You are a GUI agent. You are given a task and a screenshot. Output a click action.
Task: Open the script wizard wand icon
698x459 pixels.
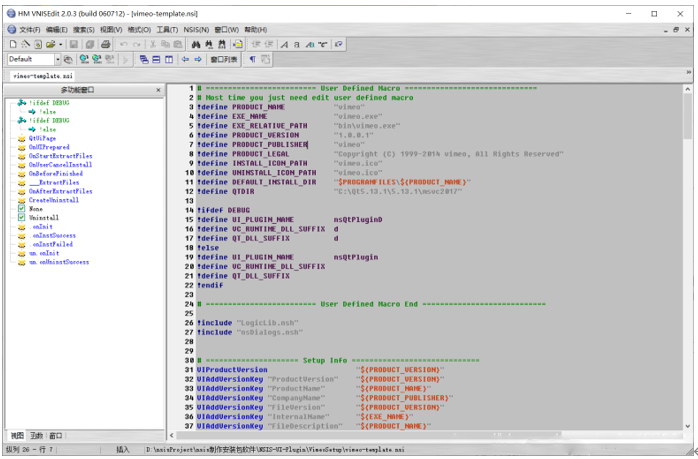tap(25, 44)
